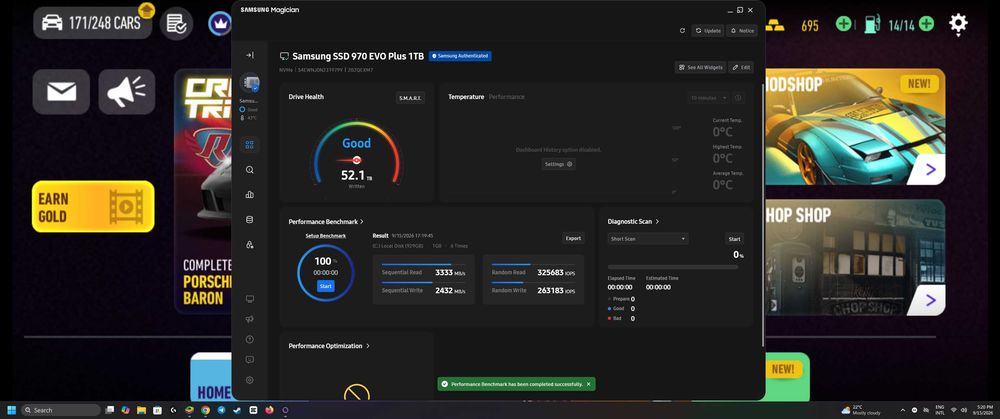Click the Setup Benchmark link
Screen dimensions: 1000x419
326,236
